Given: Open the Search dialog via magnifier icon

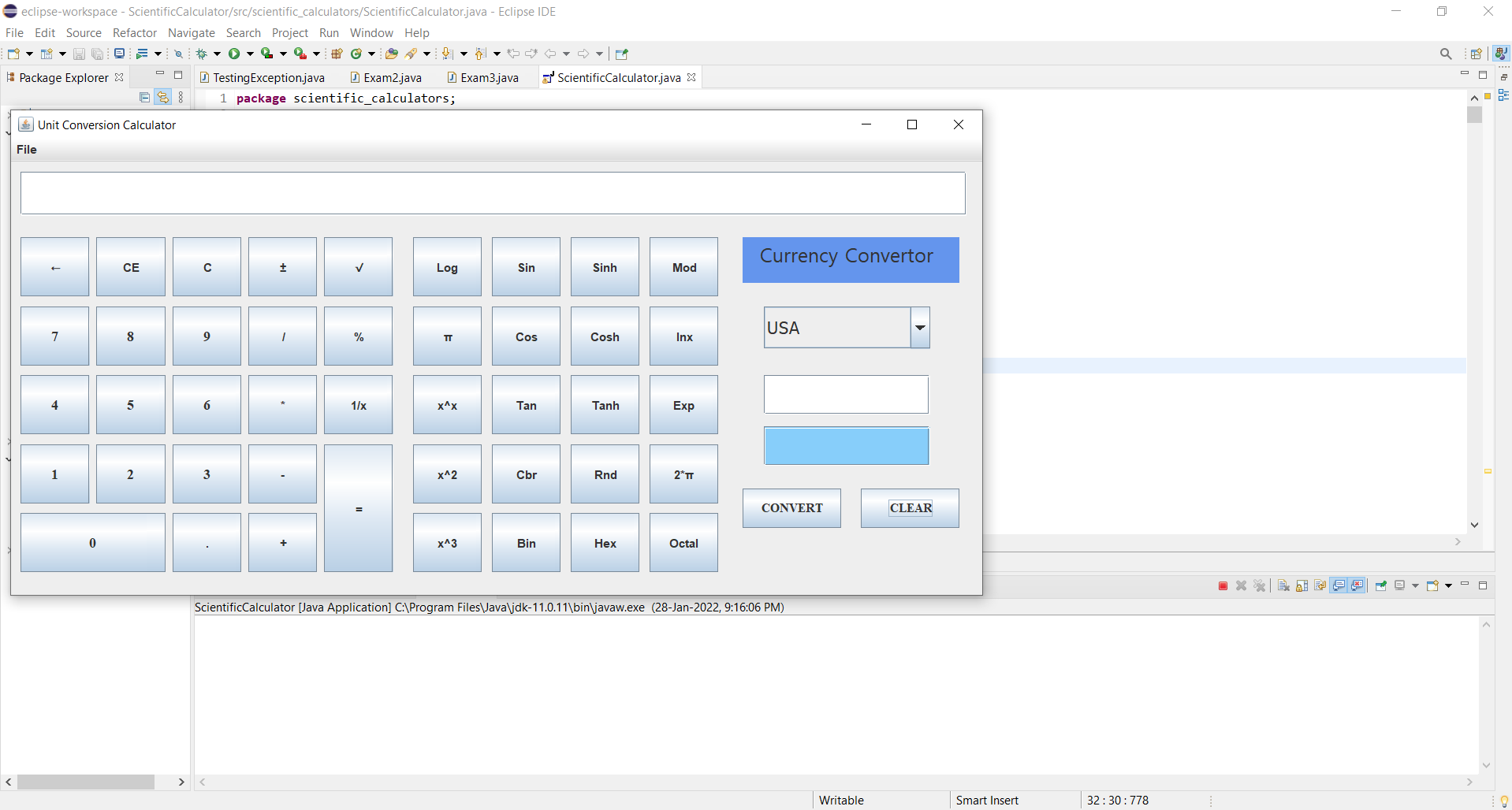Looking at the screenshot, I should 1447,54.
